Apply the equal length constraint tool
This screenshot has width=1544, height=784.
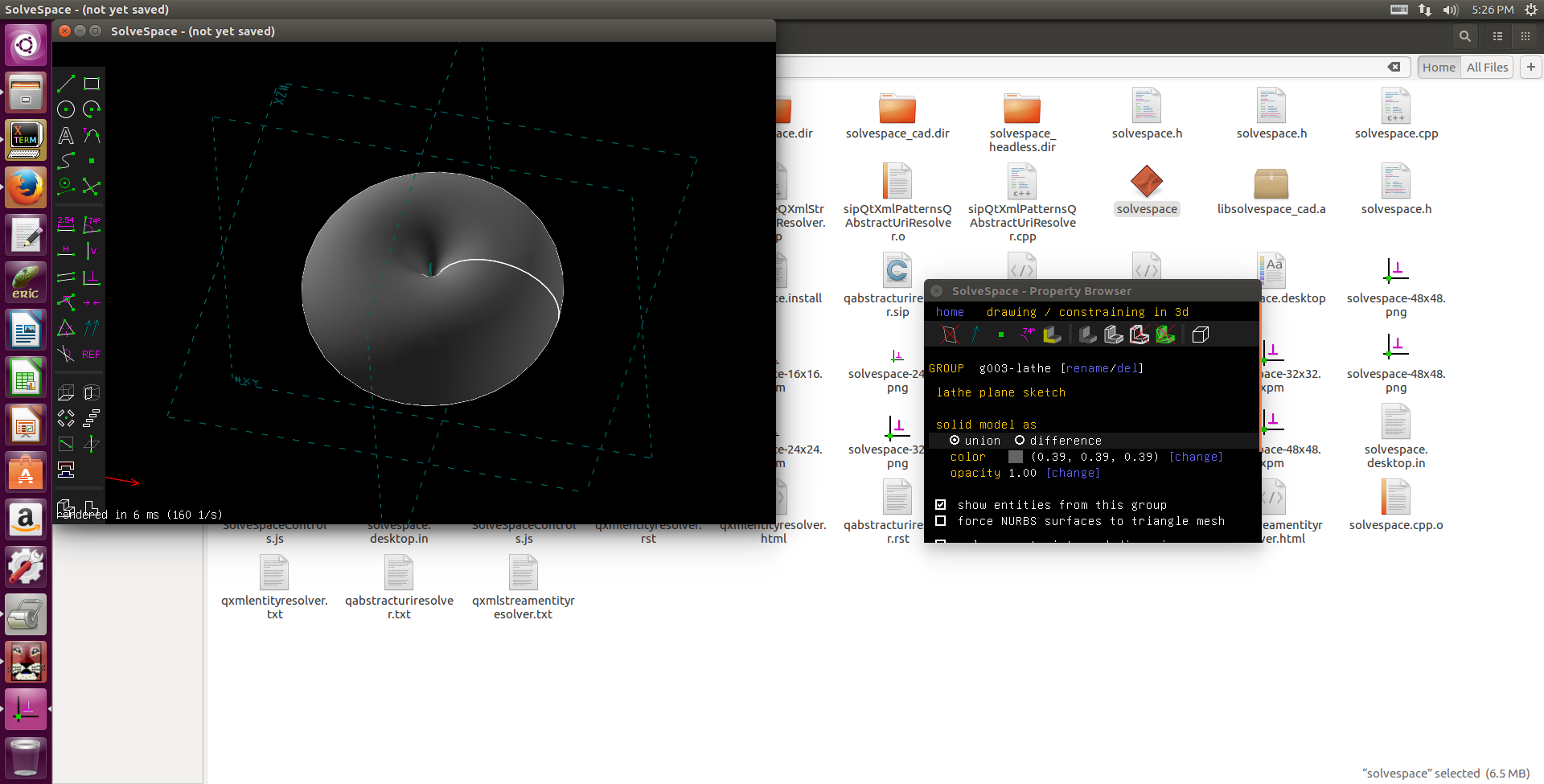pos(66,328)
